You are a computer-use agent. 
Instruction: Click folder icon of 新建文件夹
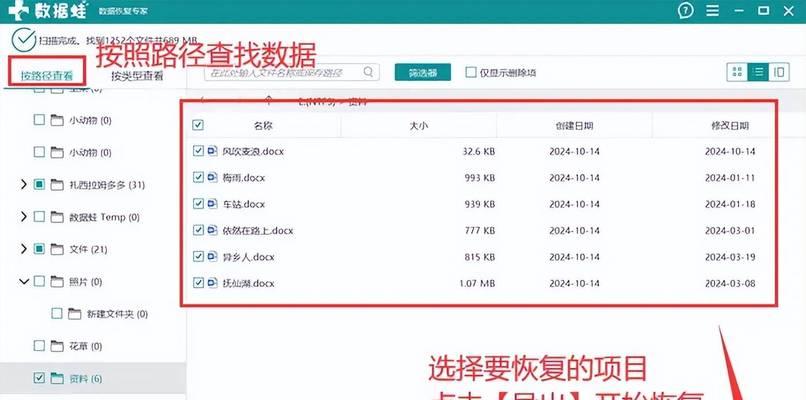tap(75, 314)
